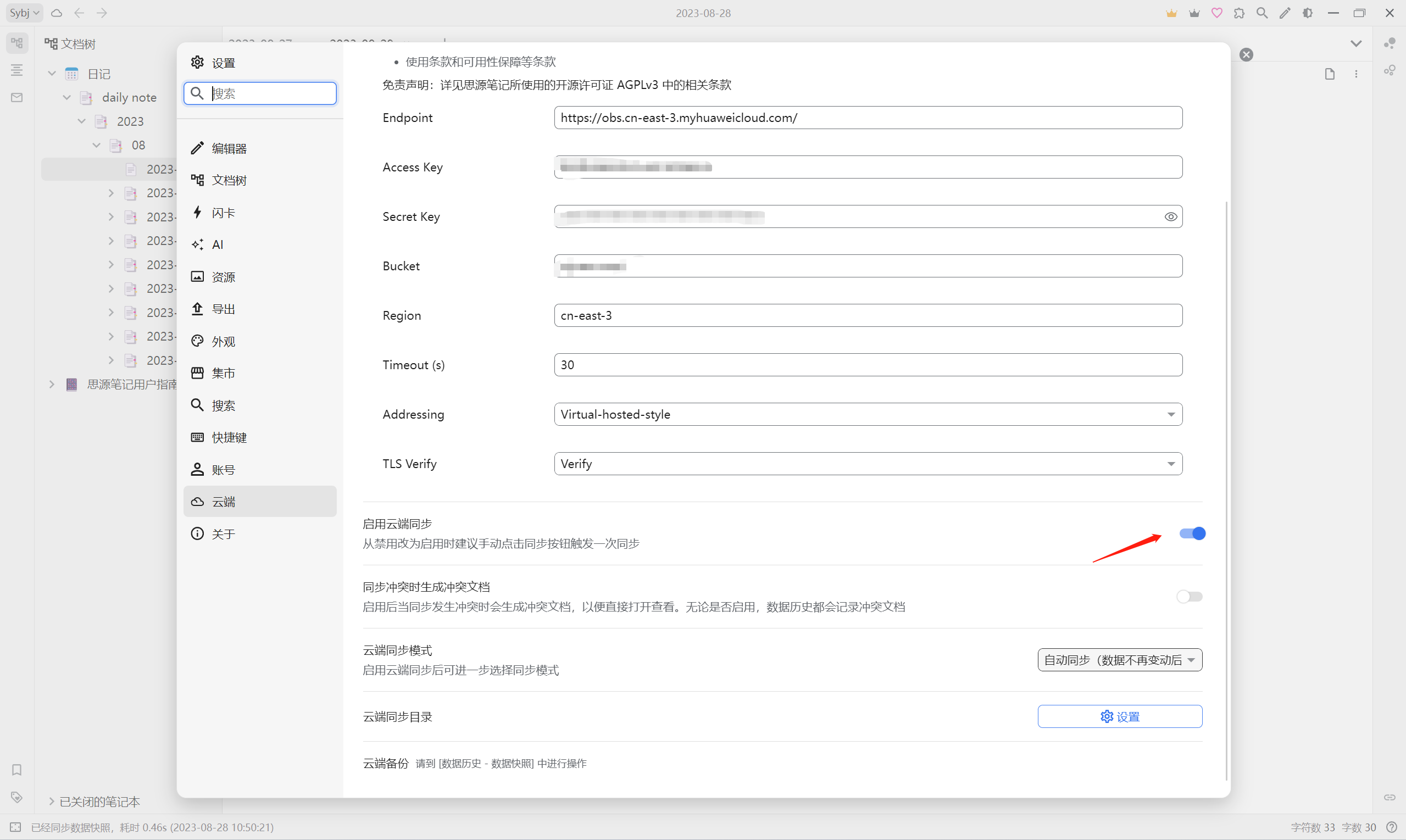Open the inbox icon in the left dock

point(17,97)
